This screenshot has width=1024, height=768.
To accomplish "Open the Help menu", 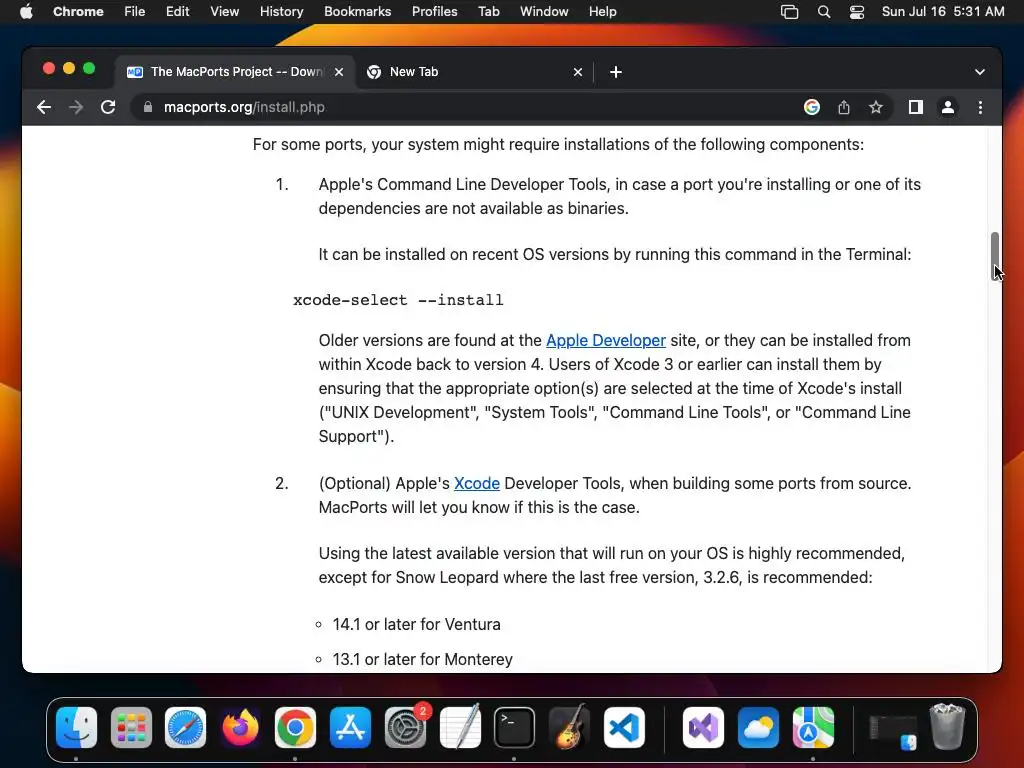I will [x=602, y=12].
